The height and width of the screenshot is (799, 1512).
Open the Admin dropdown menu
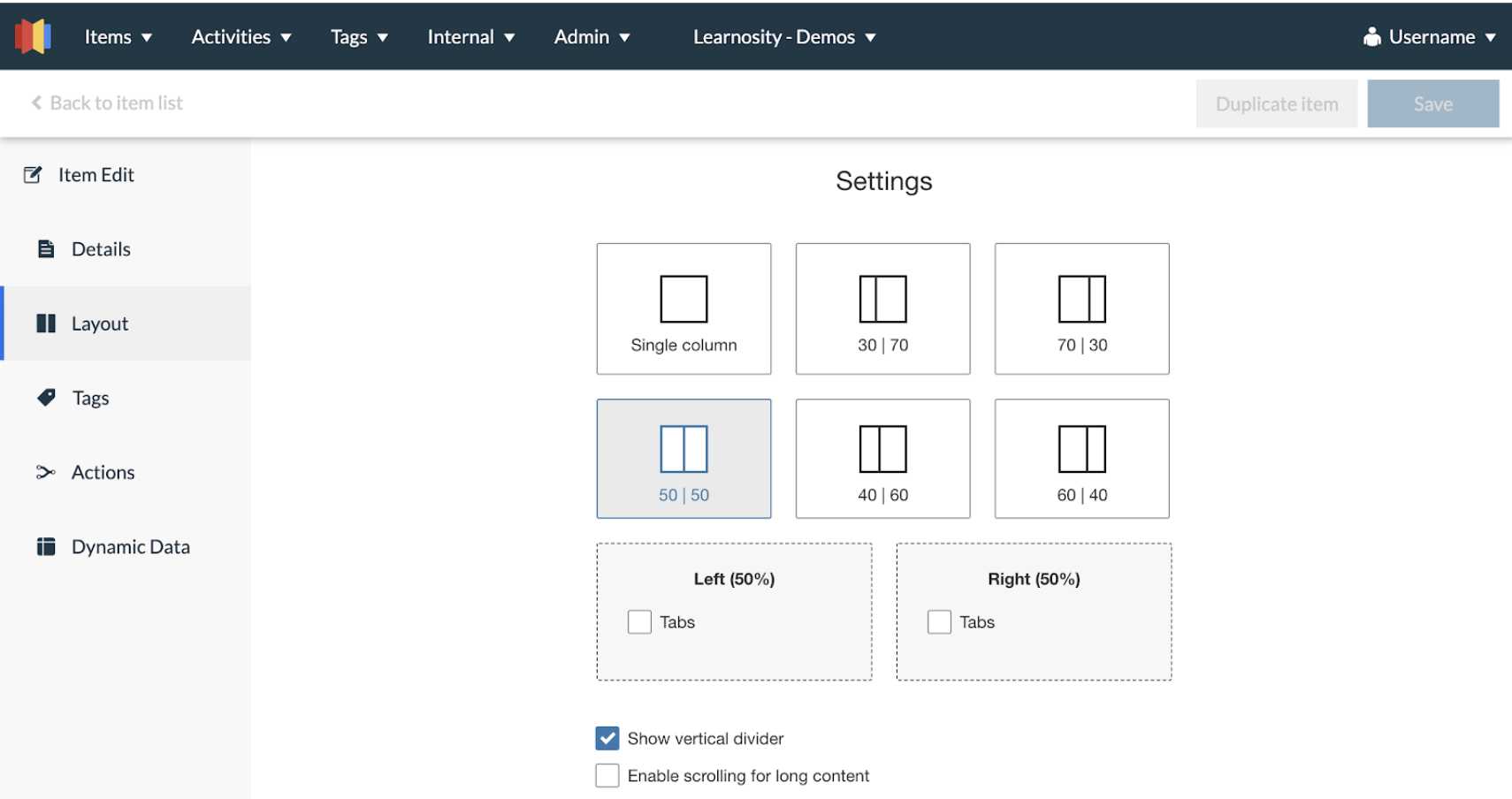click(592, 36)
